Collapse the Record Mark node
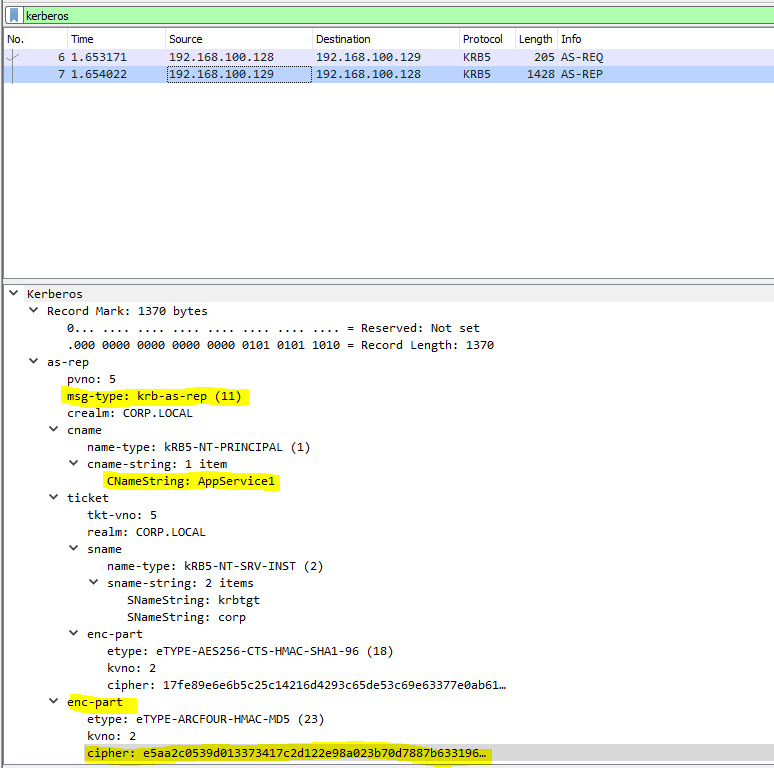The height and width of the screenshot is (768, 774). point(34,311)
